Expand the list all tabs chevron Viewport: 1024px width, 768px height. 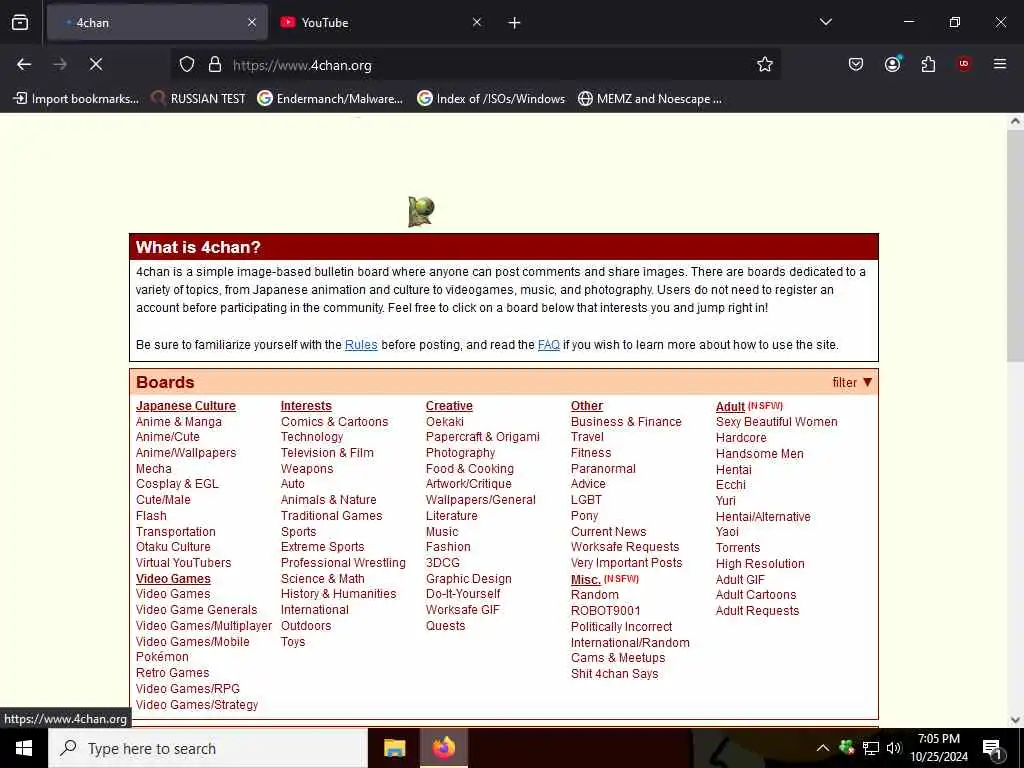825,22
